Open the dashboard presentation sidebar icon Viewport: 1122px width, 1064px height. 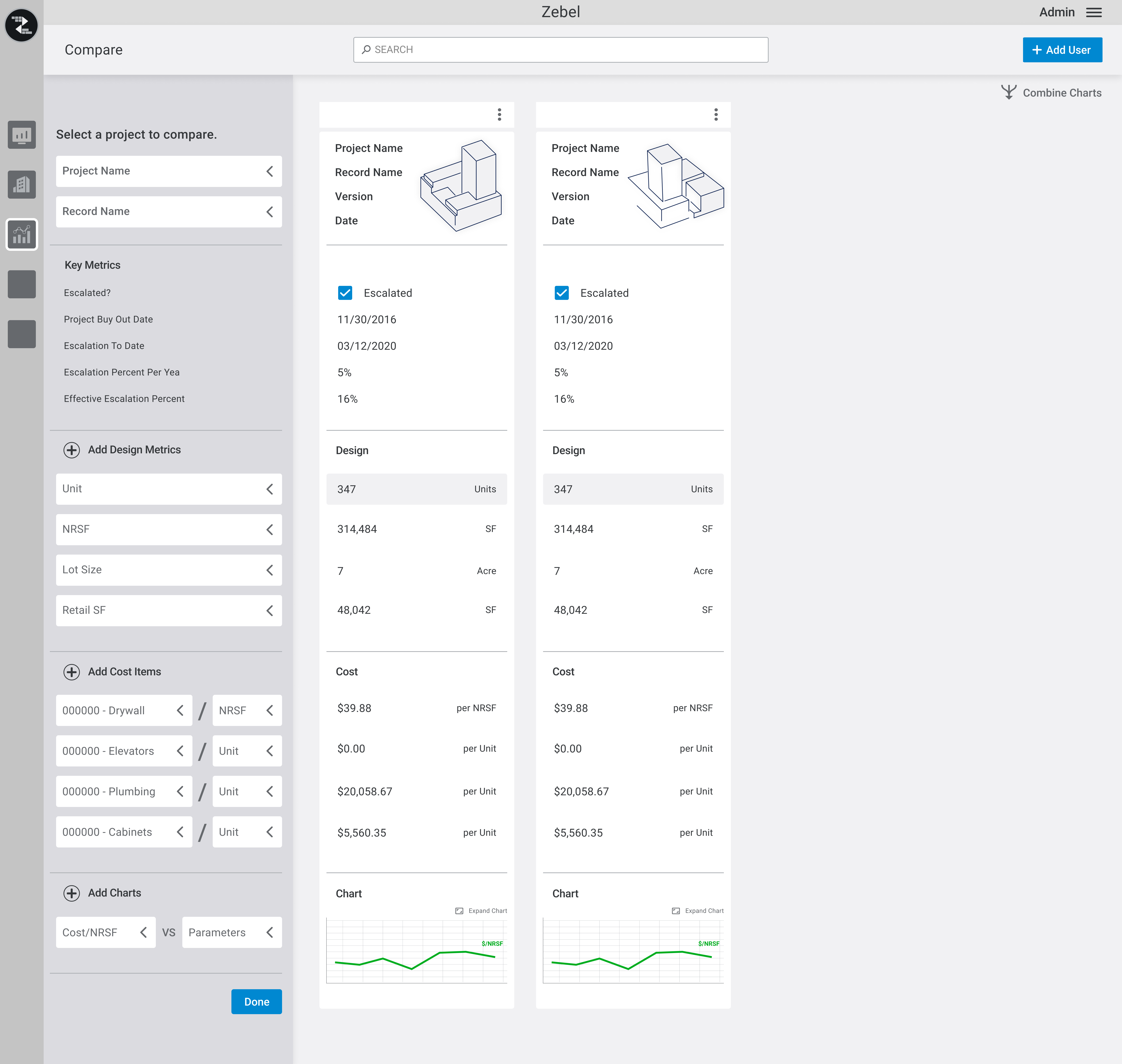pos(22,135)
